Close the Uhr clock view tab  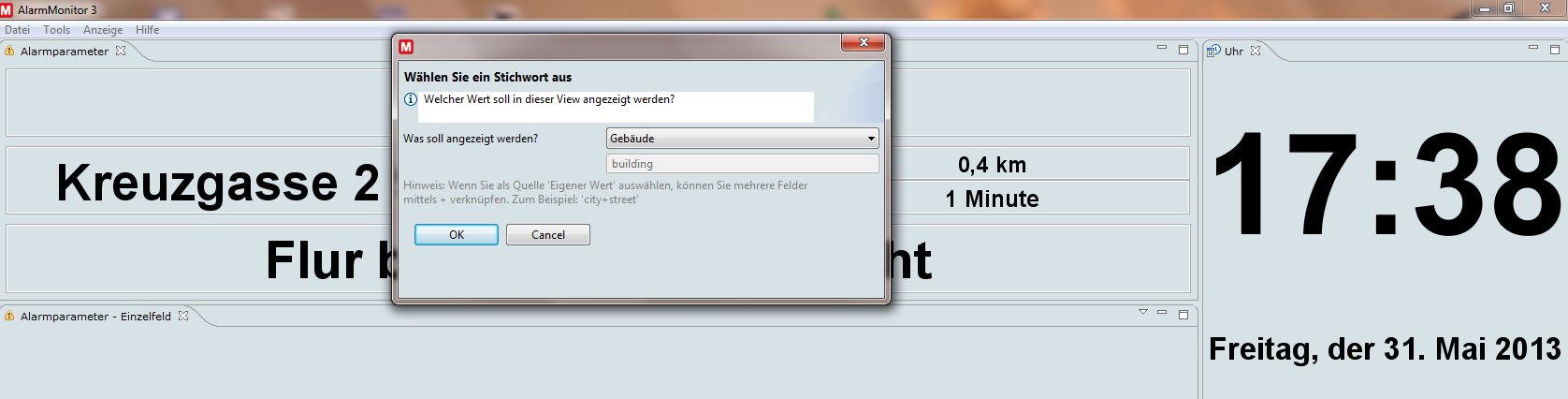coord(1256,51)
